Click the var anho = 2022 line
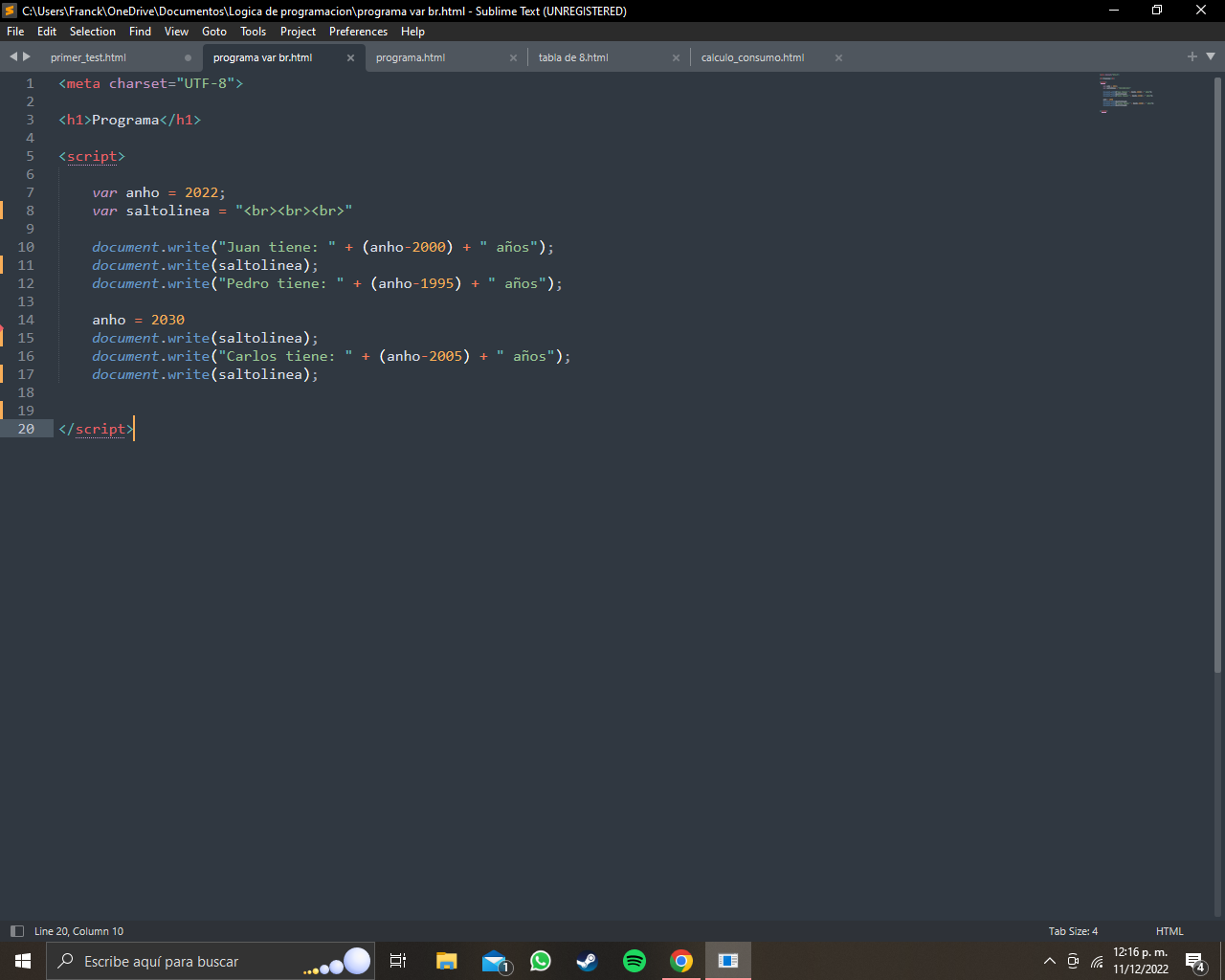The height and width of the screenshot is (980, 1225). (x=159, y=192)
